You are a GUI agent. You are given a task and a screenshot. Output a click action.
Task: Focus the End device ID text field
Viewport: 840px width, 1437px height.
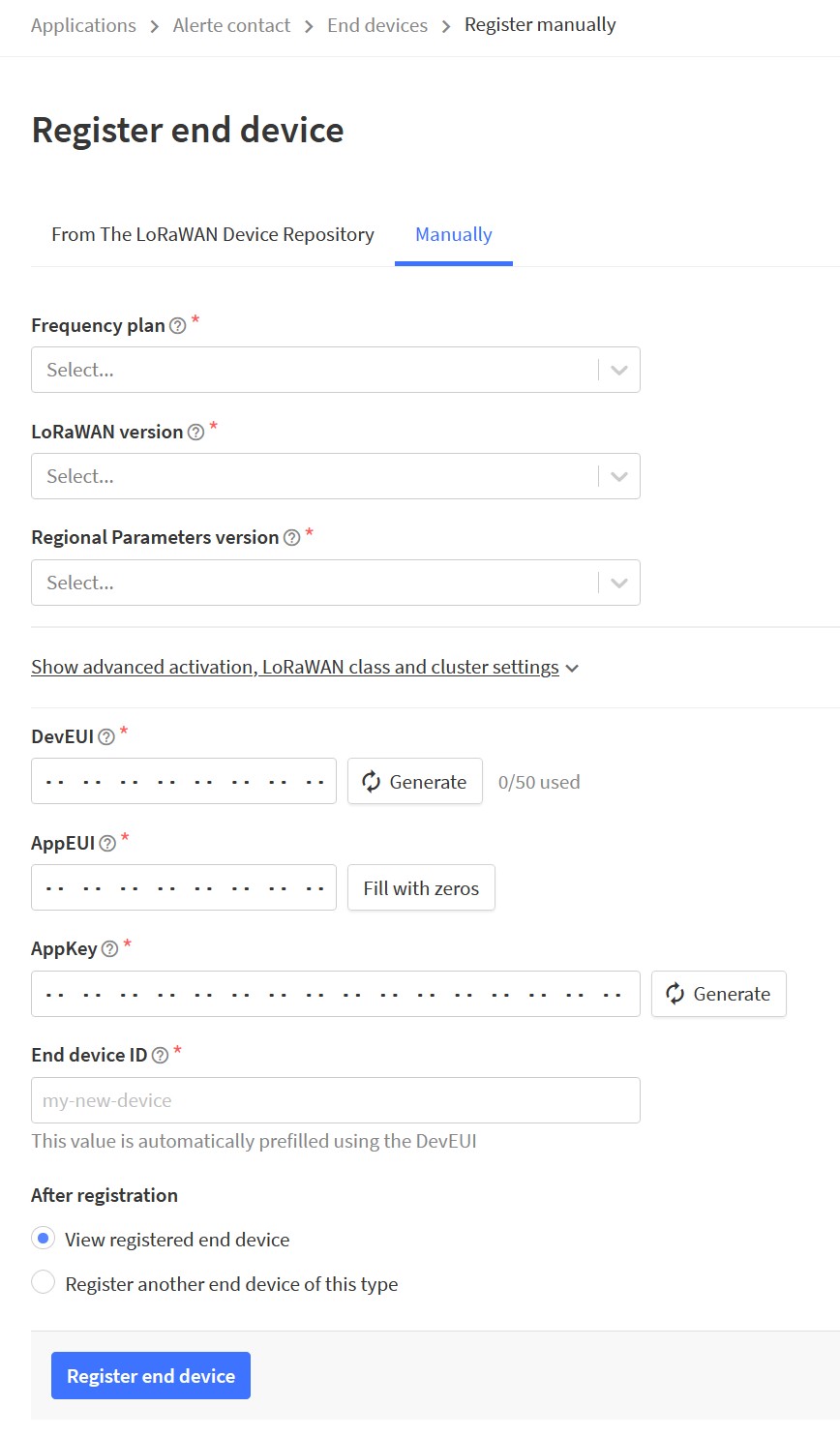click(336, 1100)
